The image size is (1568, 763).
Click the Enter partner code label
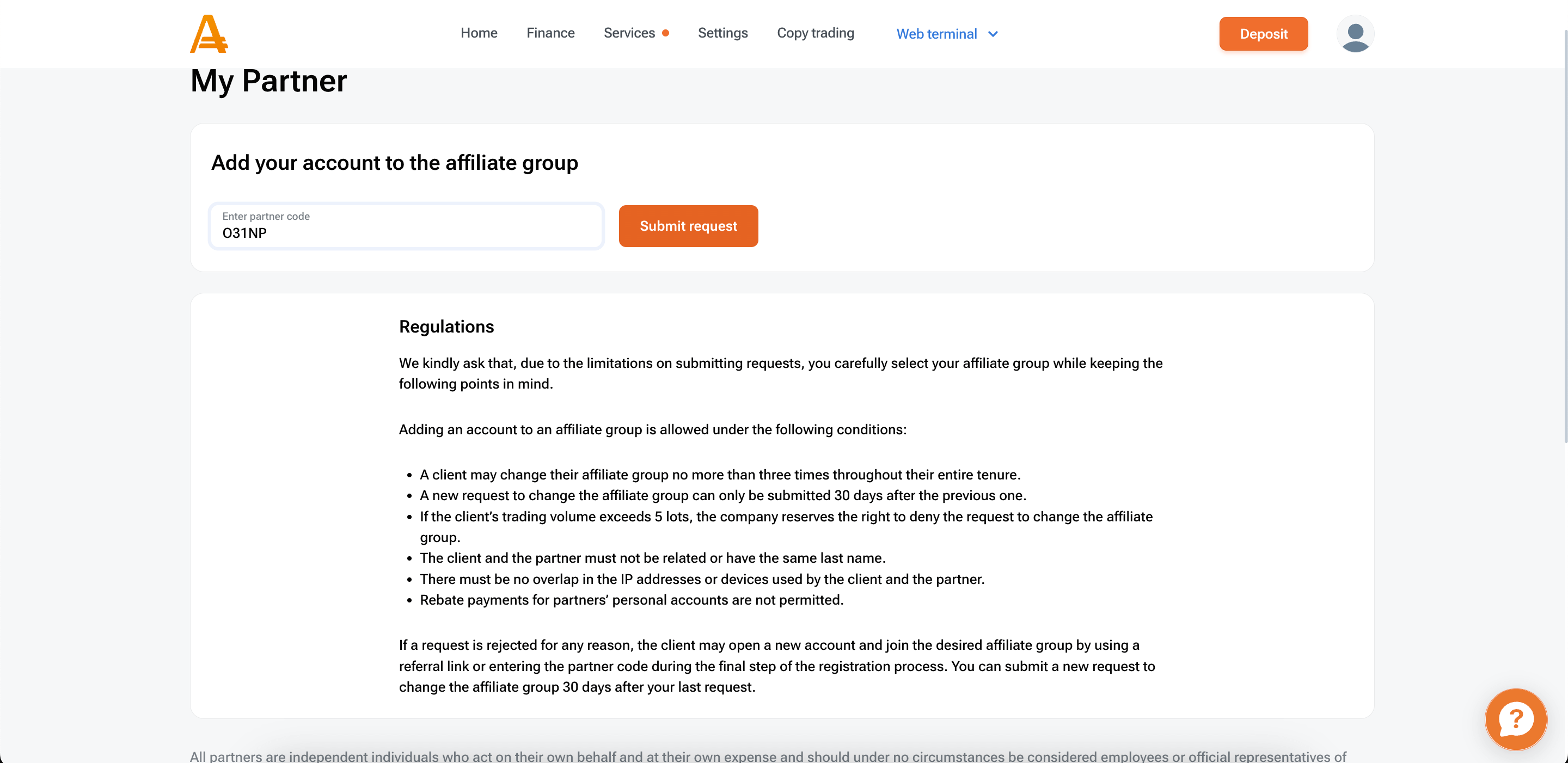coord(266,216)
